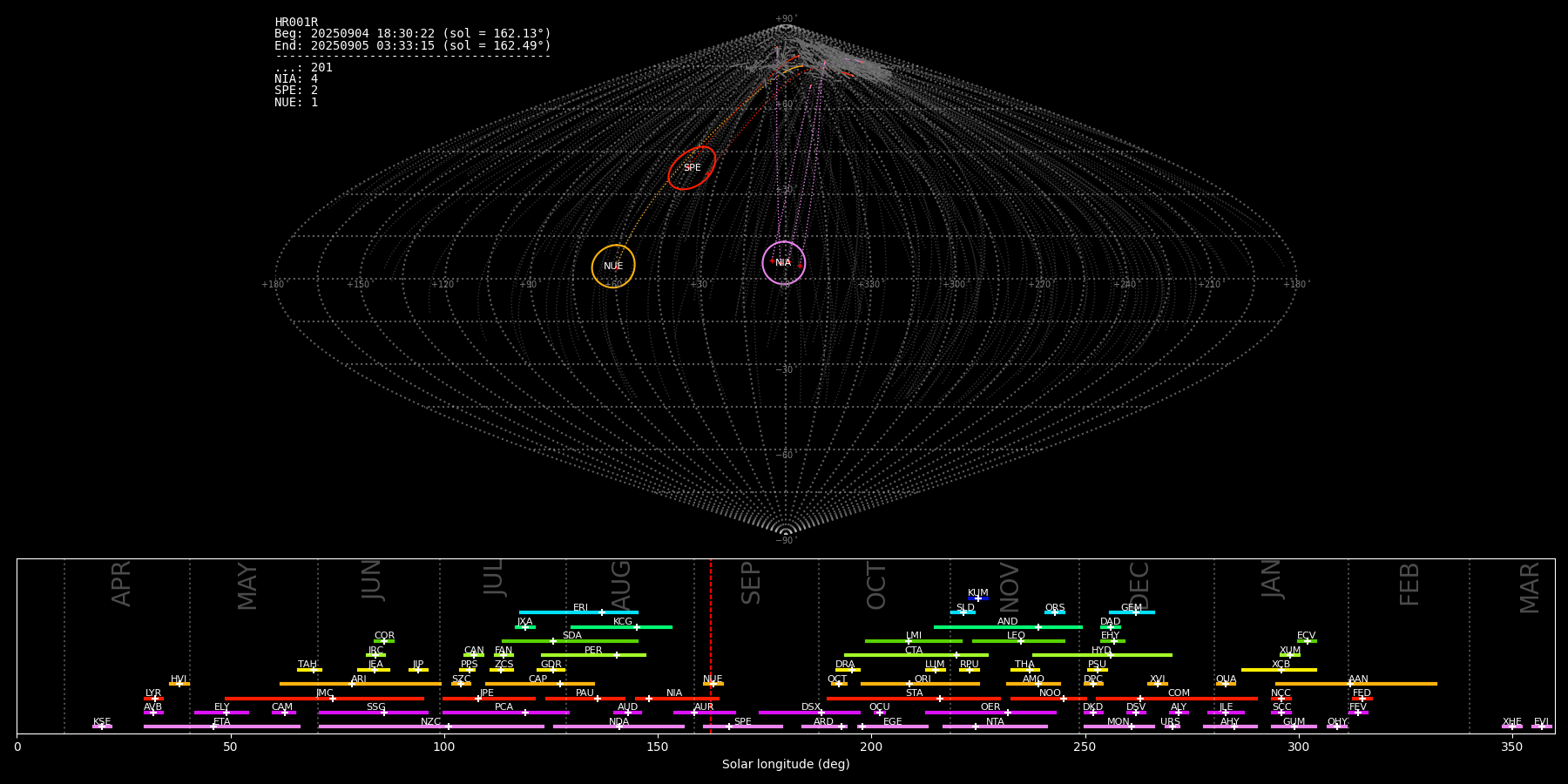
Task: Click the AUR shower bar in timeline
Action: 705,713
